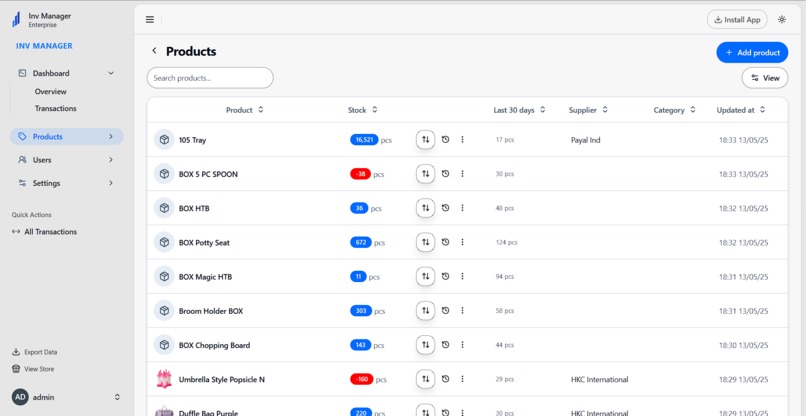Open the Overview page
806x416 pixels.
click(x=50, y=92)
